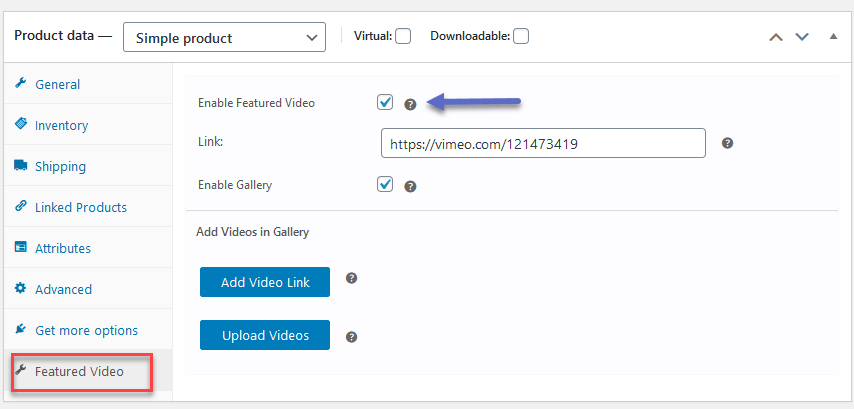Open the Simple product type dropdown
This screenshot has width=854, height=409.
click(224, 37)
